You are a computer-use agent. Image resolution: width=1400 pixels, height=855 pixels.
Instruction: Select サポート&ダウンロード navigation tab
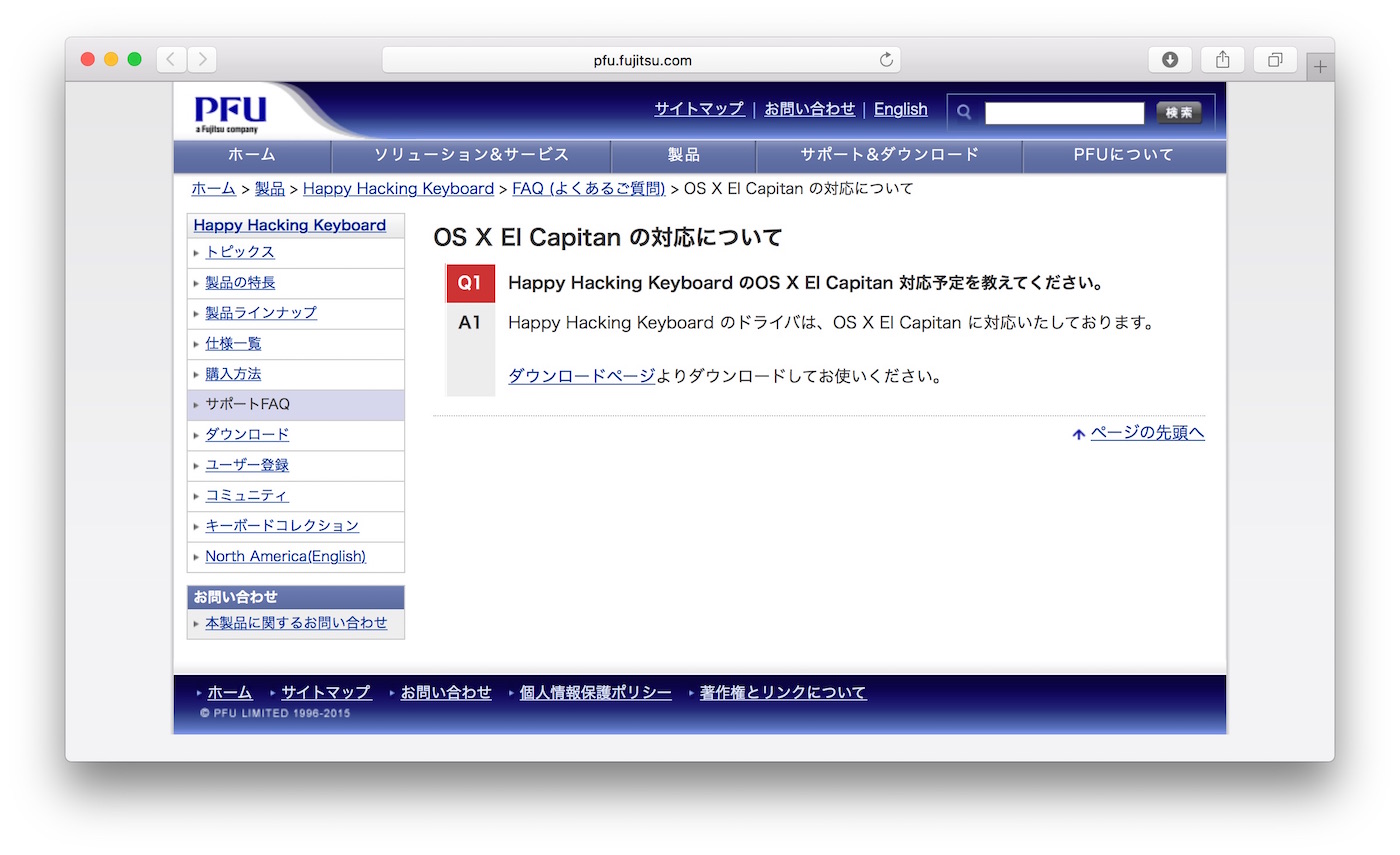coord(889,155)
